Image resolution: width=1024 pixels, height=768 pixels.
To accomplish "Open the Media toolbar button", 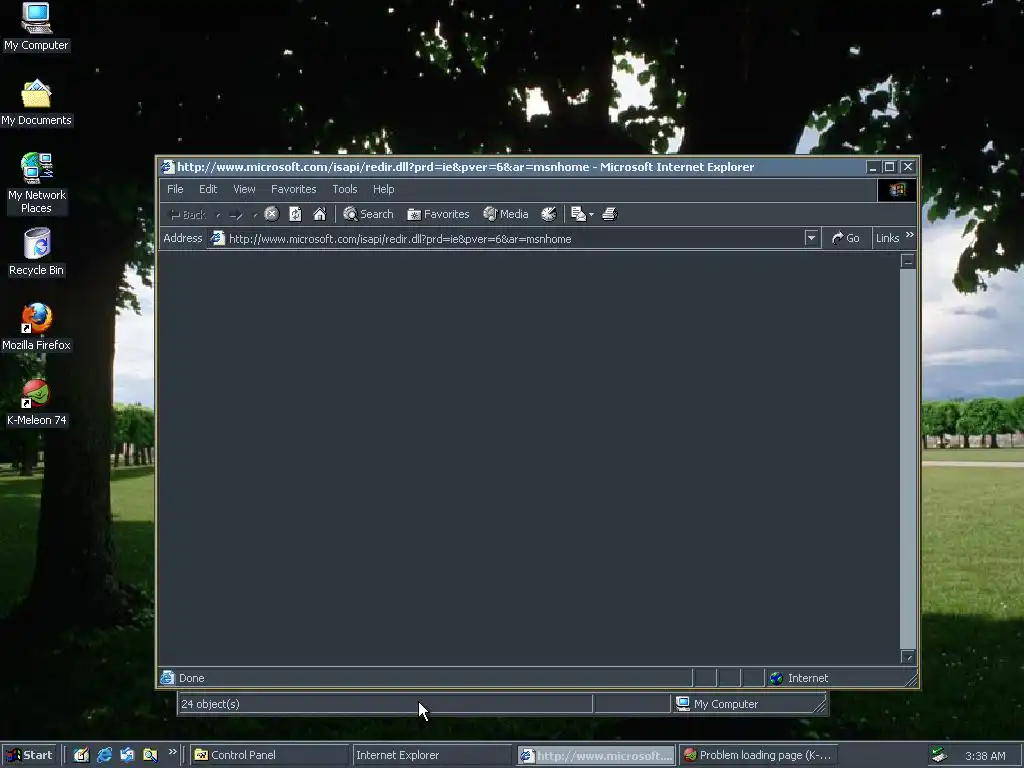I will (505, 214).
